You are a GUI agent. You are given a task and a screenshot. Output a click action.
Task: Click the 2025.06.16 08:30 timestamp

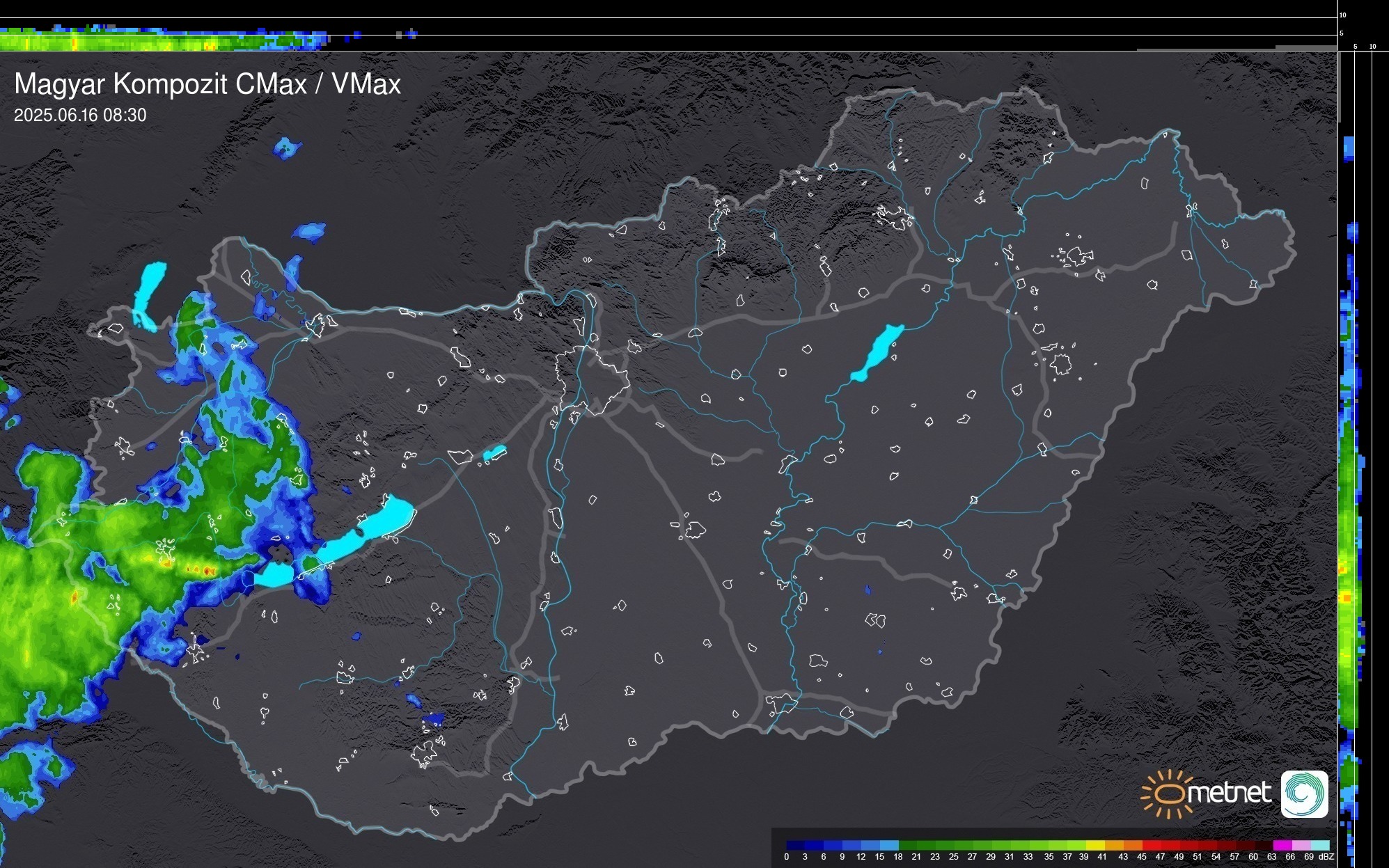(80, 116)
